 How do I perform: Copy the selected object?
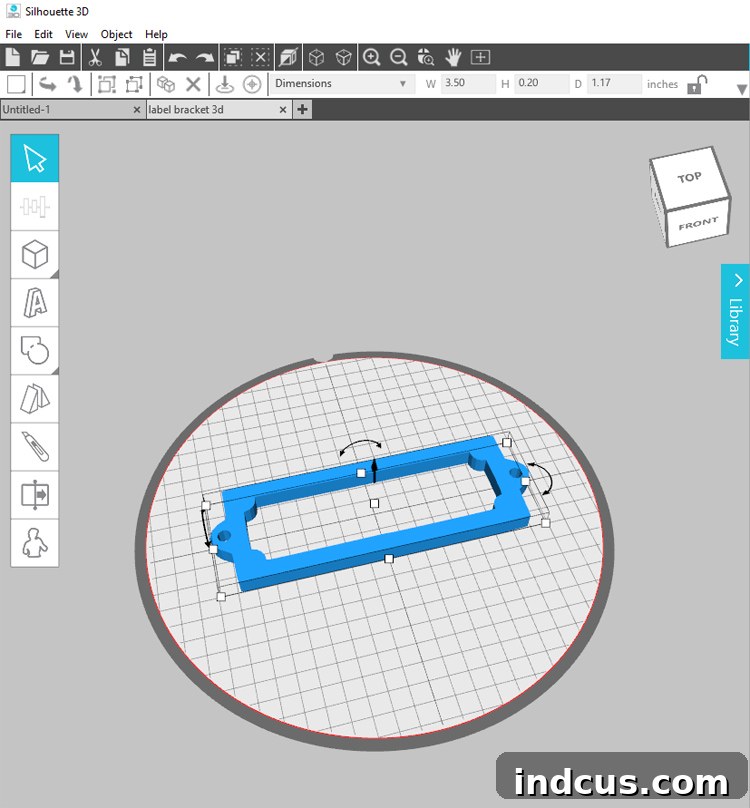[122, 57]
